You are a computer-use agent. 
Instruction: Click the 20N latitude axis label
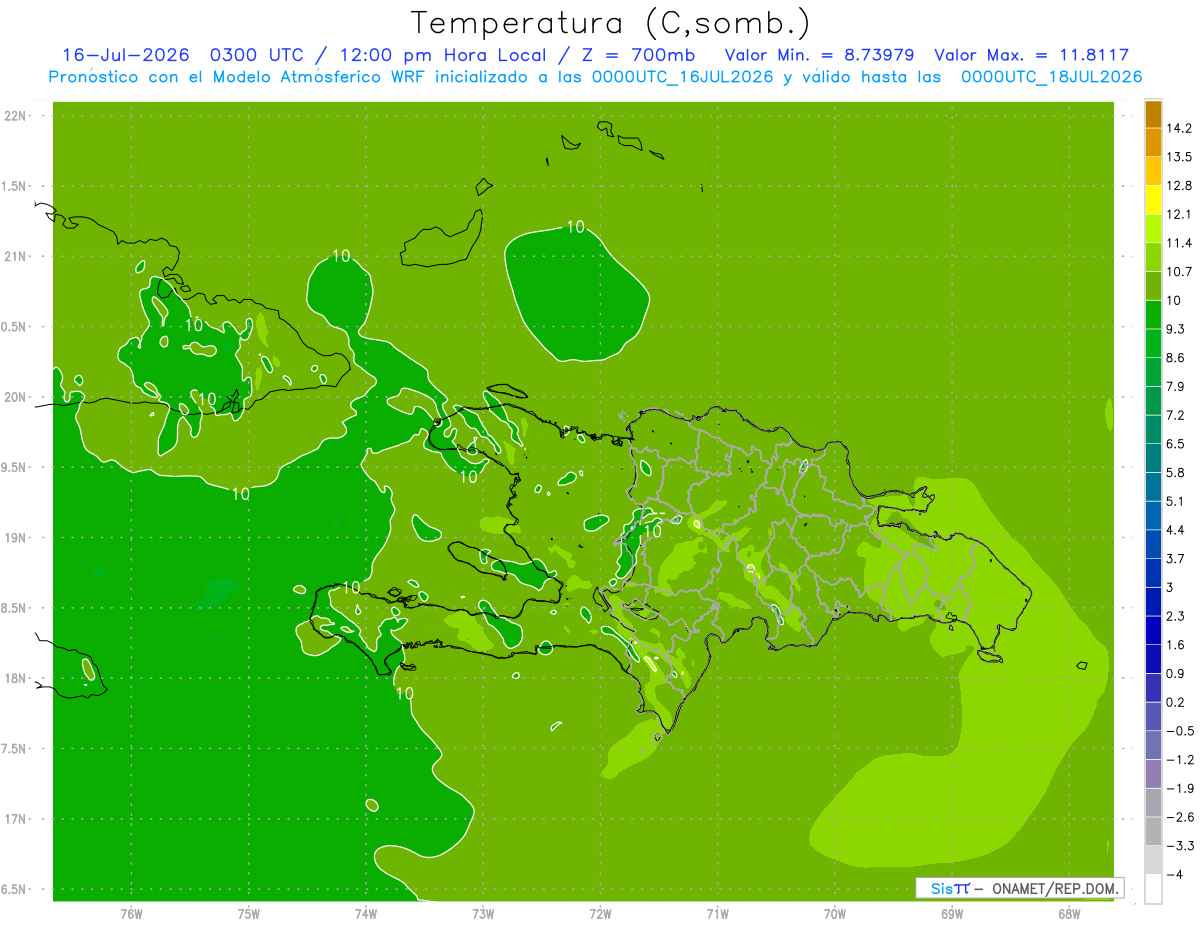pos(16,397)
